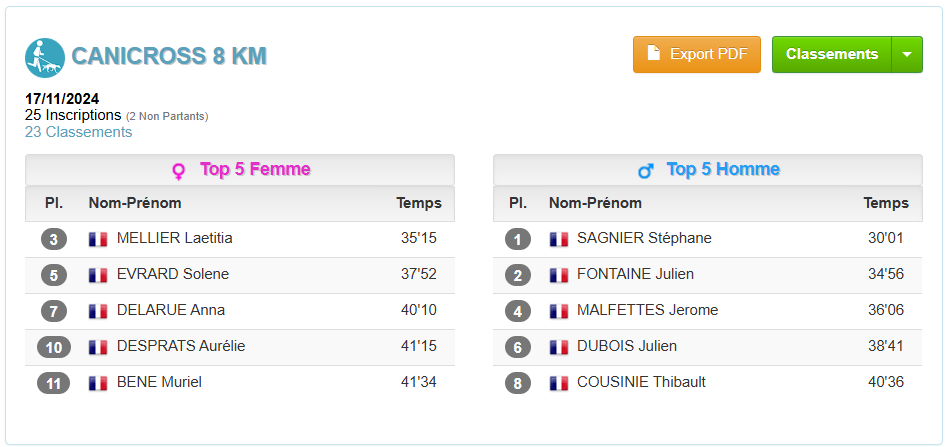The image size is (945, 447).
Task: Click the French flag beside SAGNIER Stéphane
Action: (x=559, y=239)
